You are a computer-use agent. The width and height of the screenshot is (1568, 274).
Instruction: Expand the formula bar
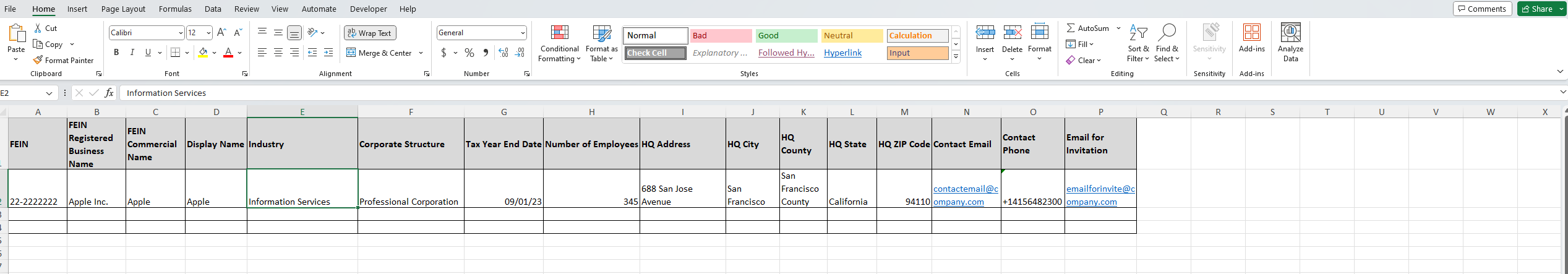click(1563, 92)
